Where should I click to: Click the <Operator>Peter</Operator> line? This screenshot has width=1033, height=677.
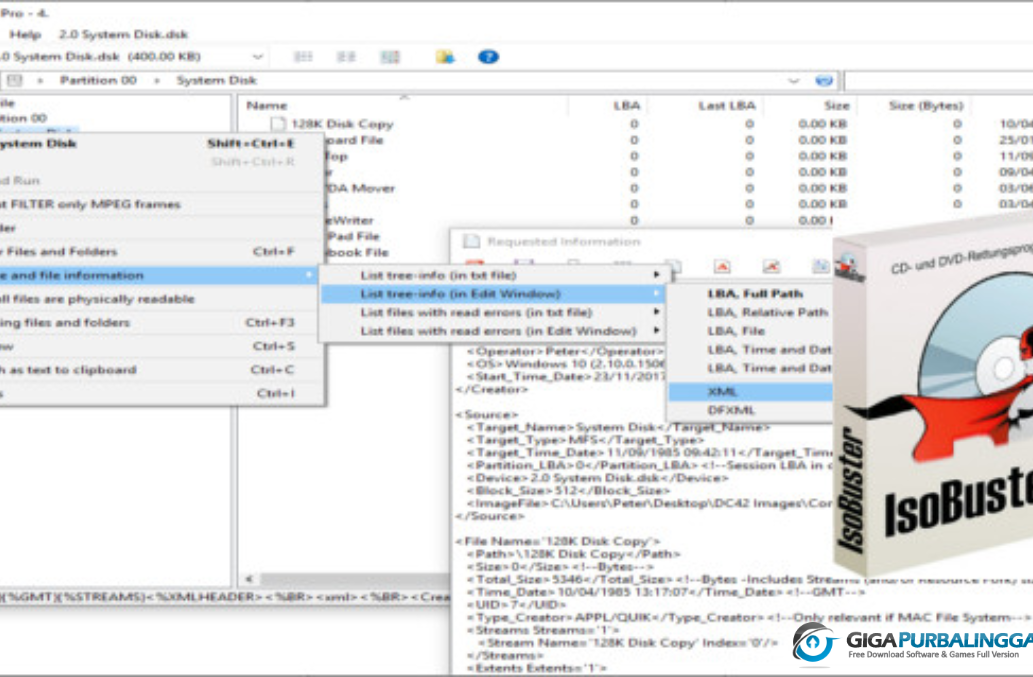565,351
